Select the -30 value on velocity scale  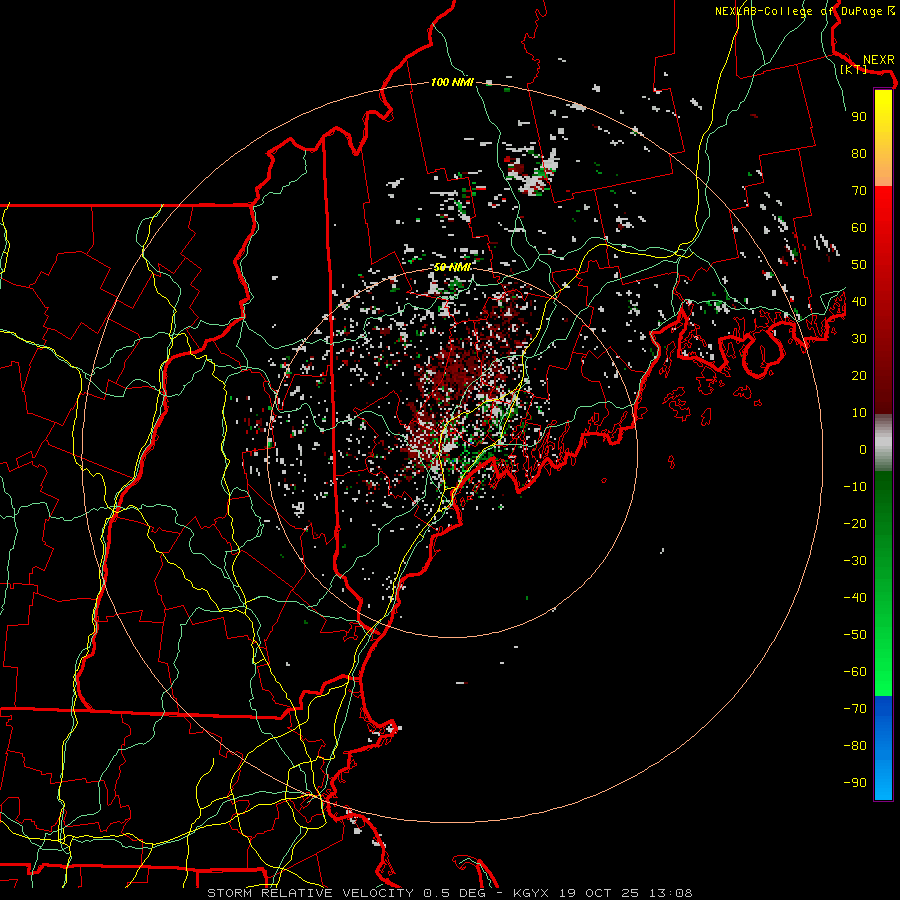(x=855, y=561)
